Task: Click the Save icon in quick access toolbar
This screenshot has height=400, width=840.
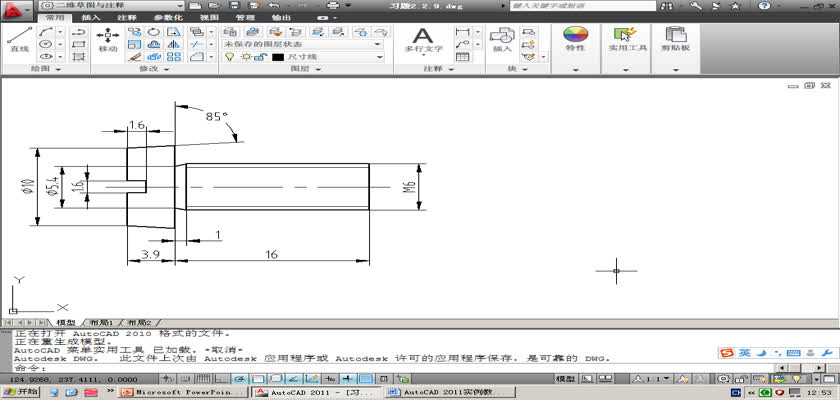Action: click(x=234, y=5)
